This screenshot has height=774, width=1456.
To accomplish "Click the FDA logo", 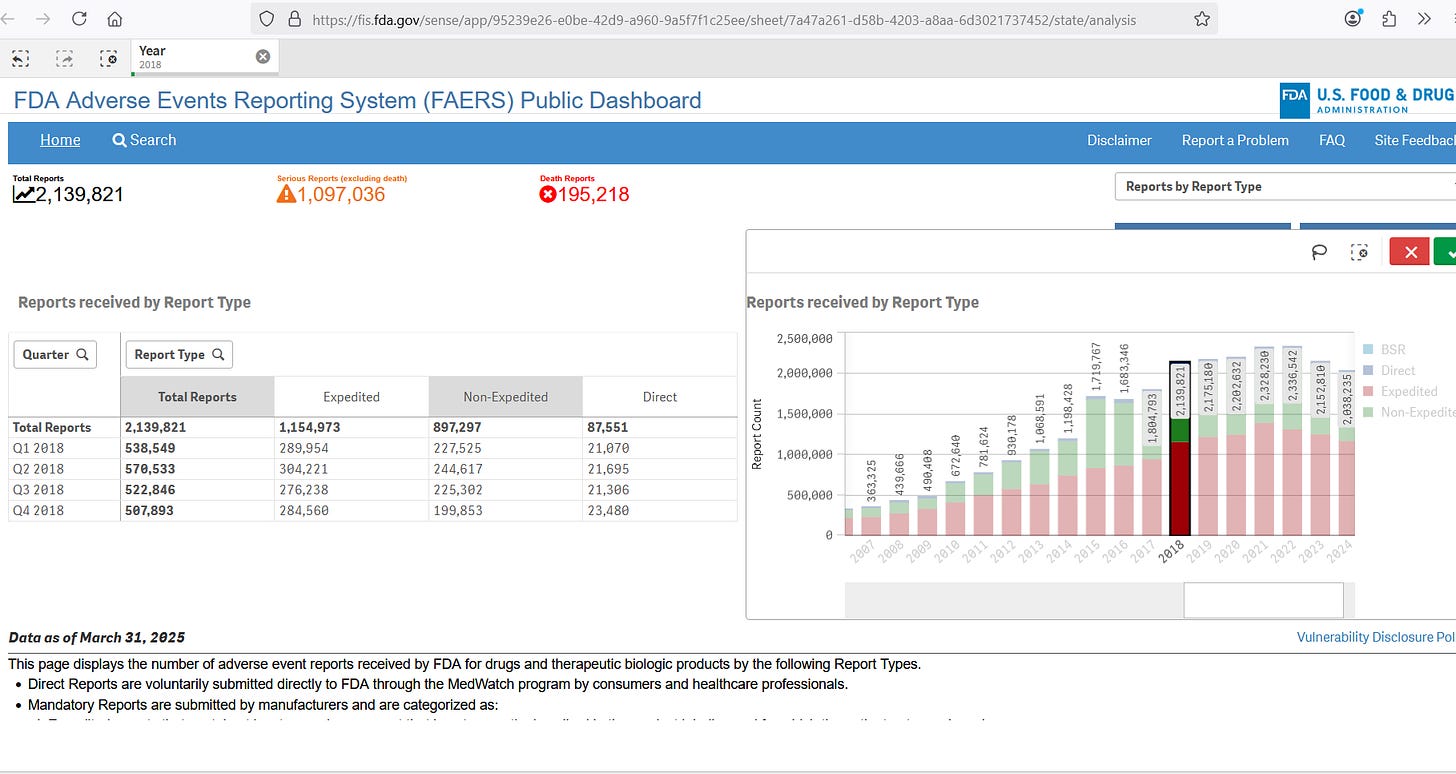I will [x=1368, y=101].
